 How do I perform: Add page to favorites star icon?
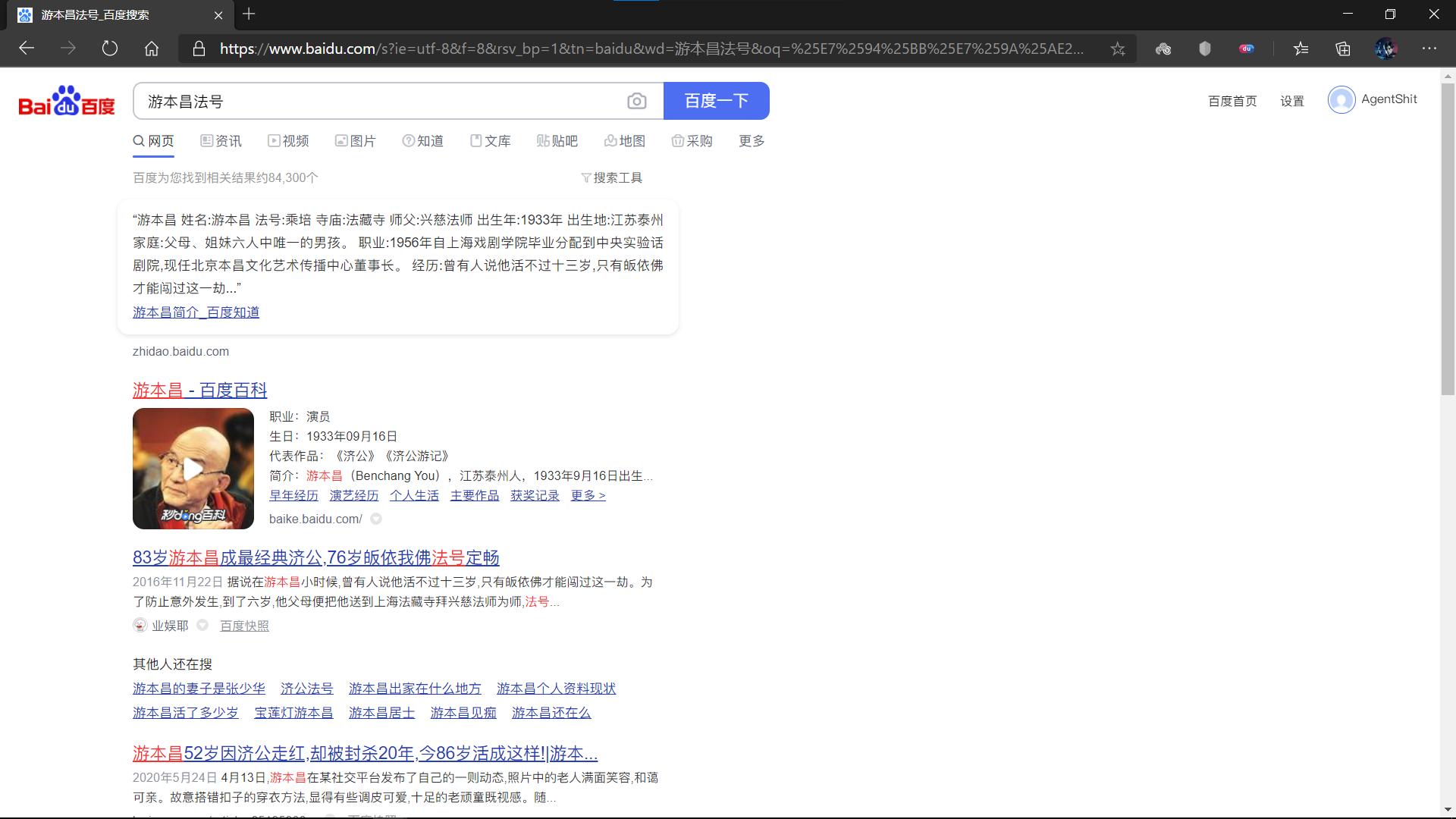pos(1117,49)
